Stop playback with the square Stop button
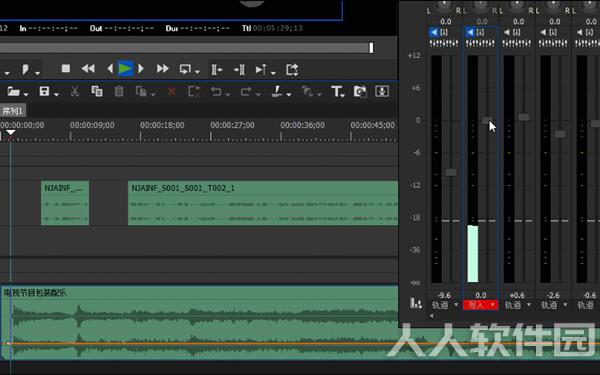 coord(66,68)
